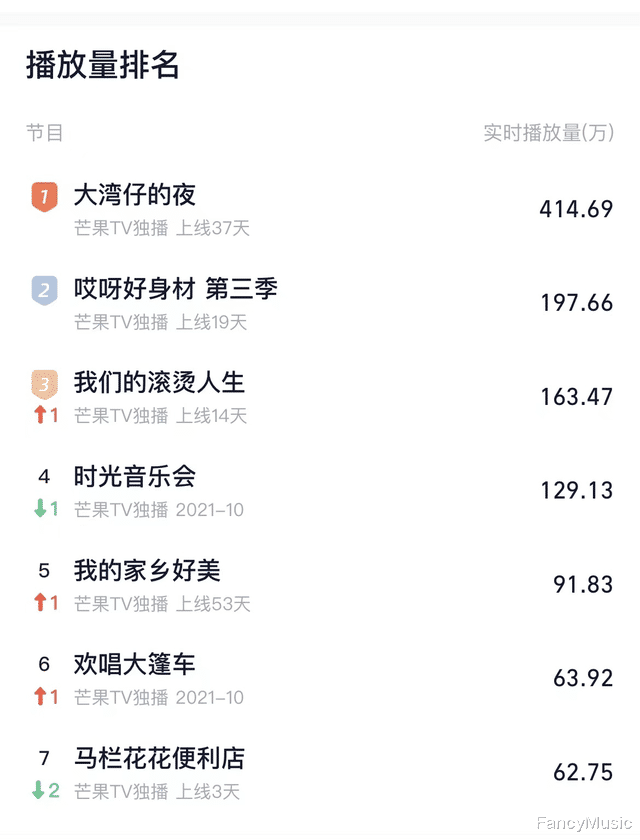The image size is (640, 840).
Task: Select the 实时播放量(万) column header
Action: coord(551,131)
